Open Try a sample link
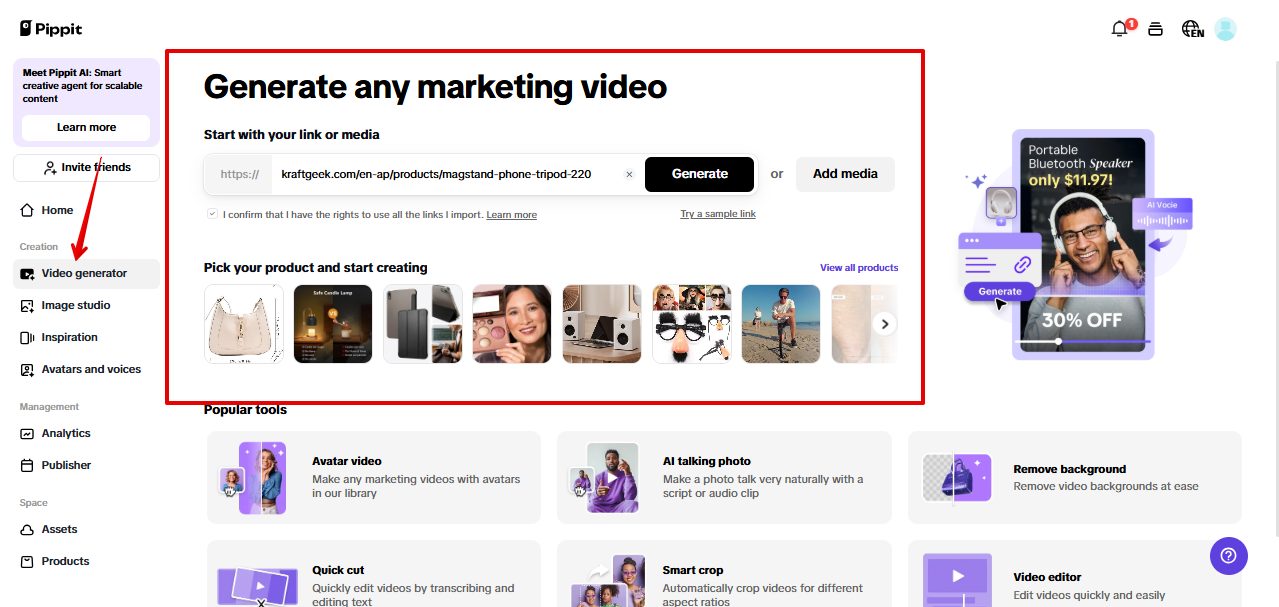1279x607 pixels. coord(718,214)
